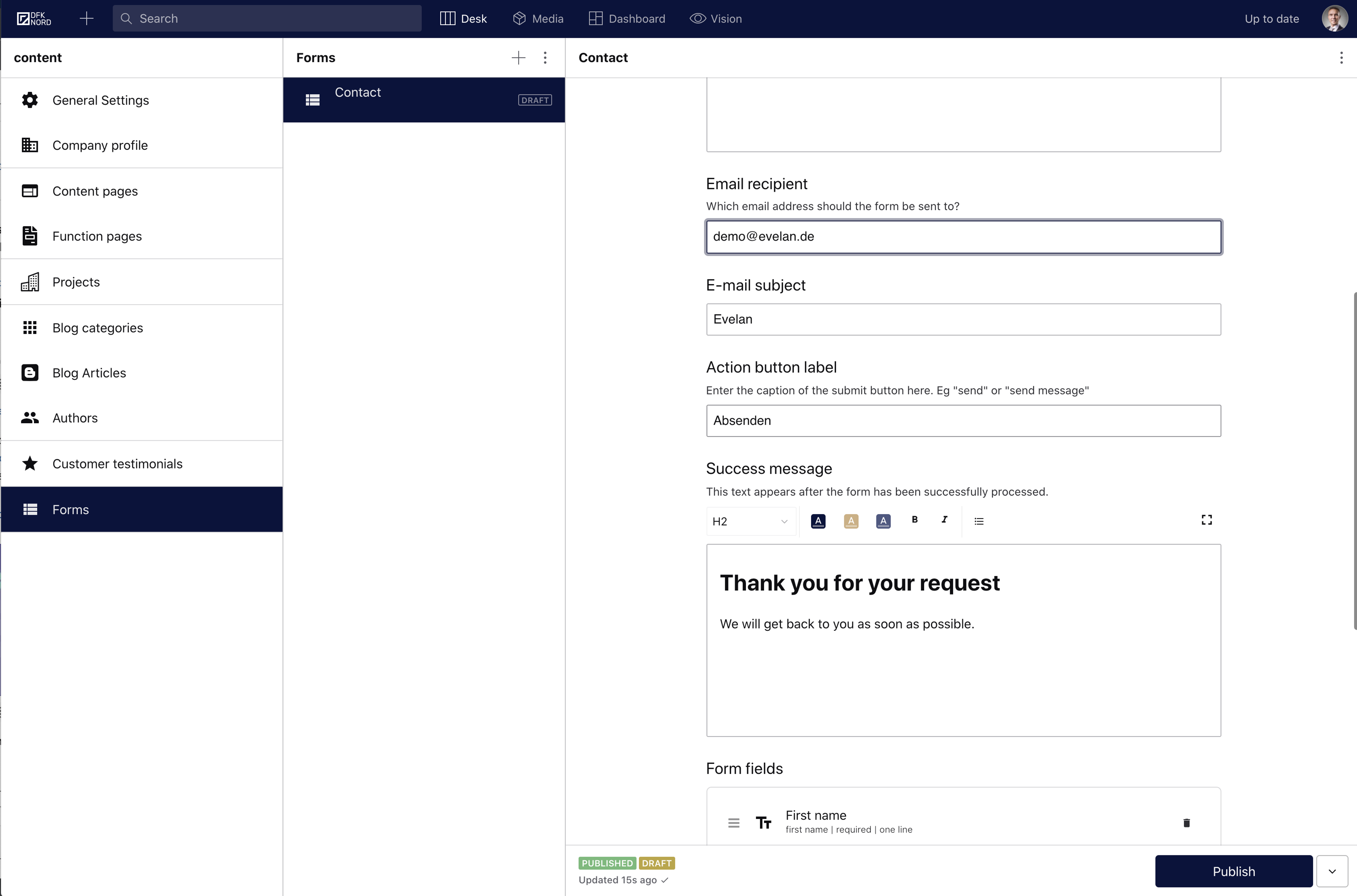Open the user avatar menu

click(1334, 18)
